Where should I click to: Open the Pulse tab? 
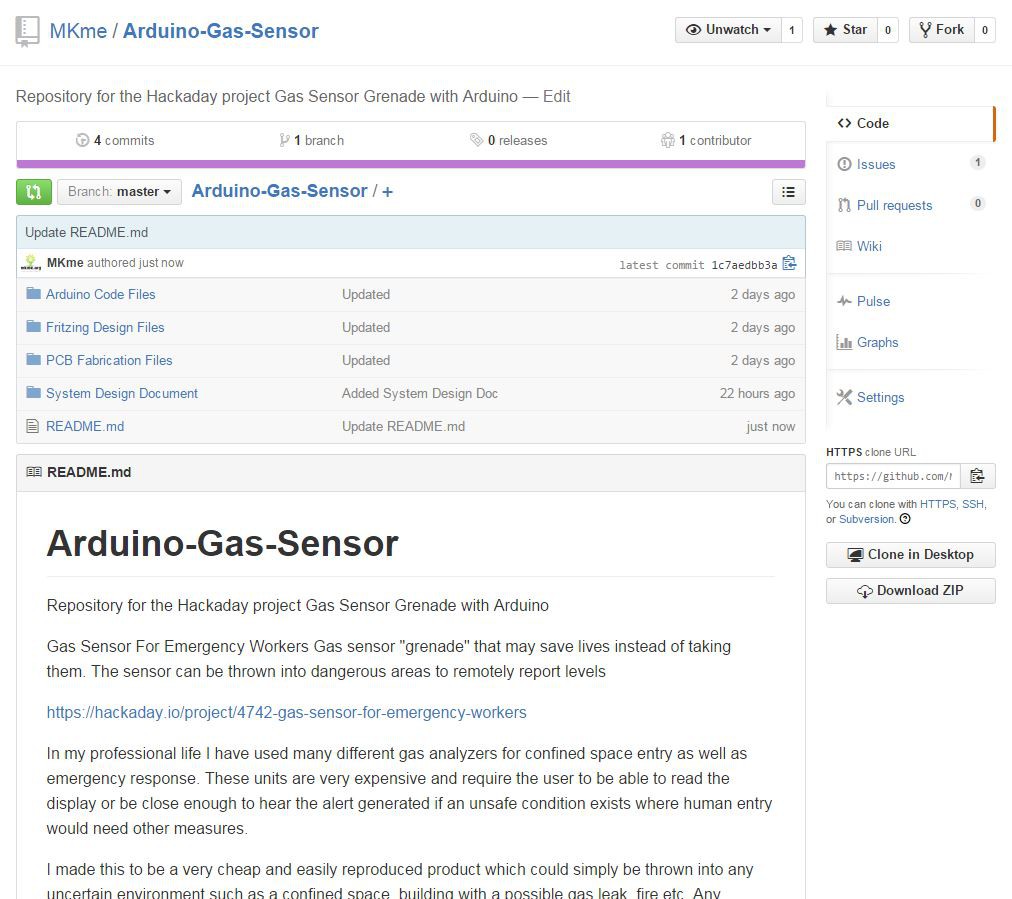coord(873,301)
